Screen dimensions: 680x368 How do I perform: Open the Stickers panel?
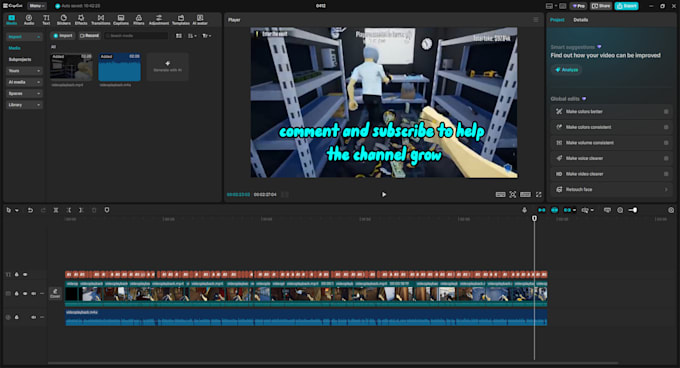(x=63, y=20)
